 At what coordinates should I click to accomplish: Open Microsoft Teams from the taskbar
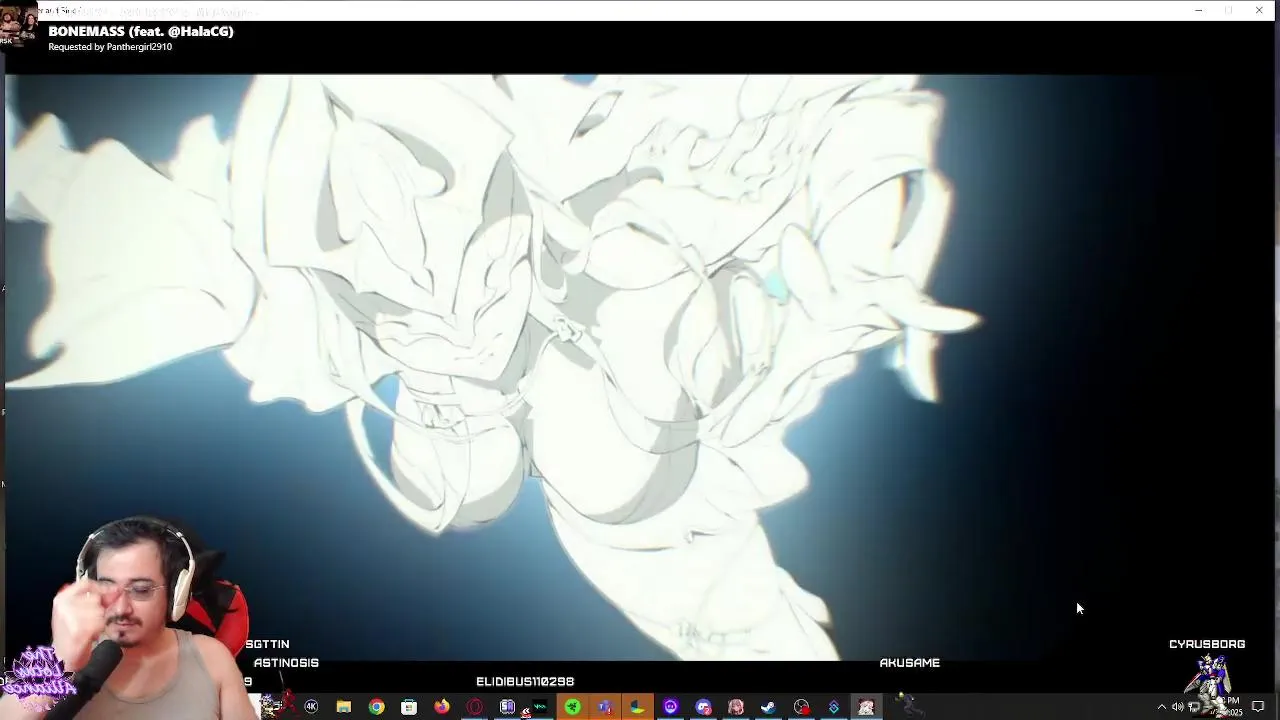pyautogui.click(x=605, y=707)
